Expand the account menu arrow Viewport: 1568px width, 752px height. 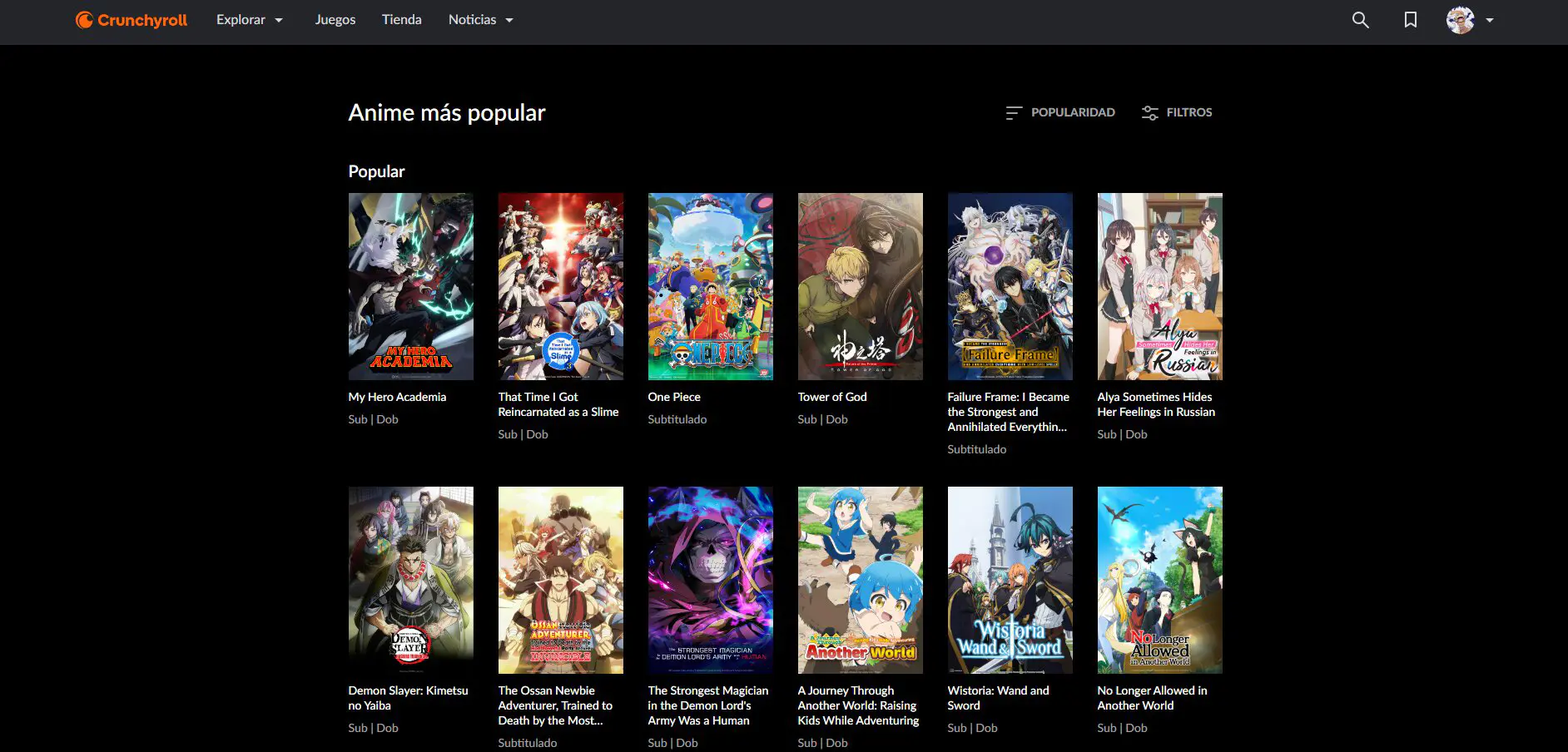click(x=1490, y=20)
